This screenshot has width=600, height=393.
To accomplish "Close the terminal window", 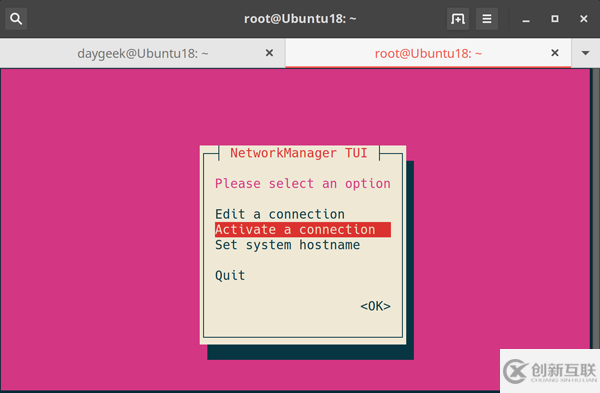I will coord(584,18).
